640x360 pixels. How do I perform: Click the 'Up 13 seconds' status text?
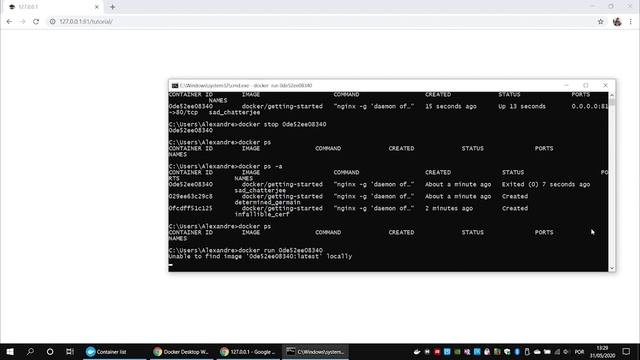522,107
